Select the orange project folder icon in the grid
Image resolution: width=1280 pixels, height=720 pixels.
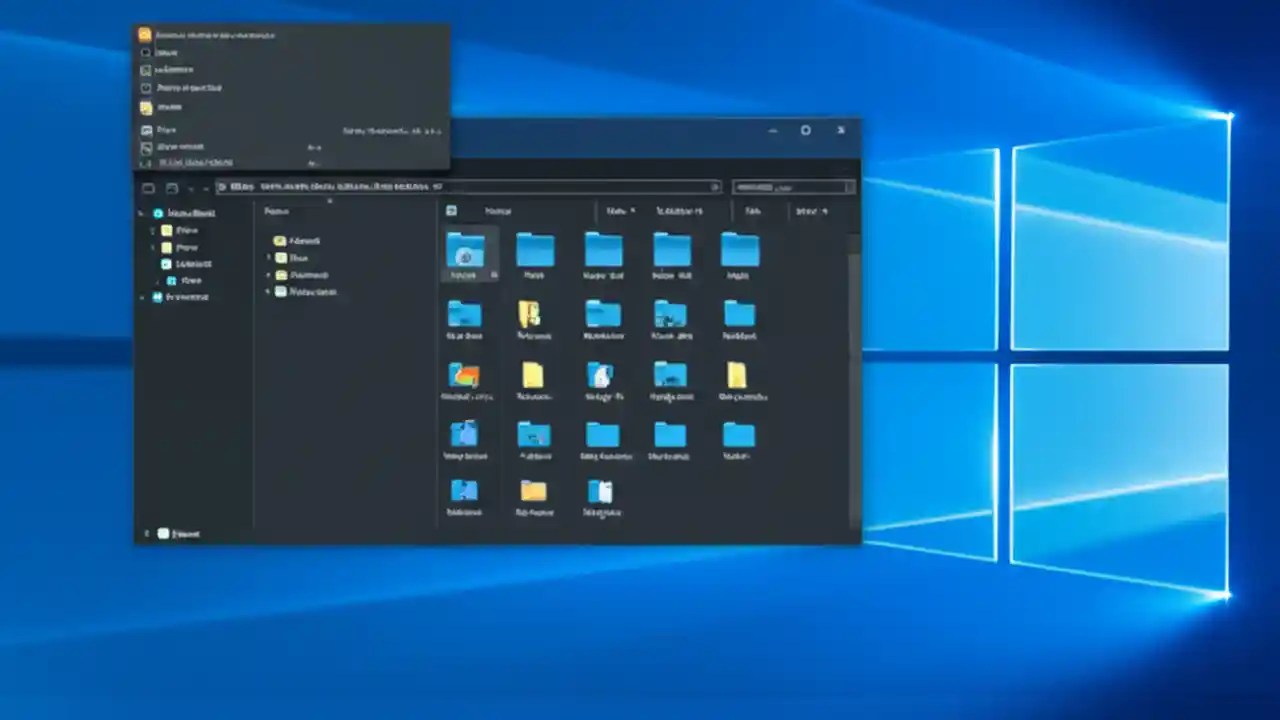coord(464,374)
